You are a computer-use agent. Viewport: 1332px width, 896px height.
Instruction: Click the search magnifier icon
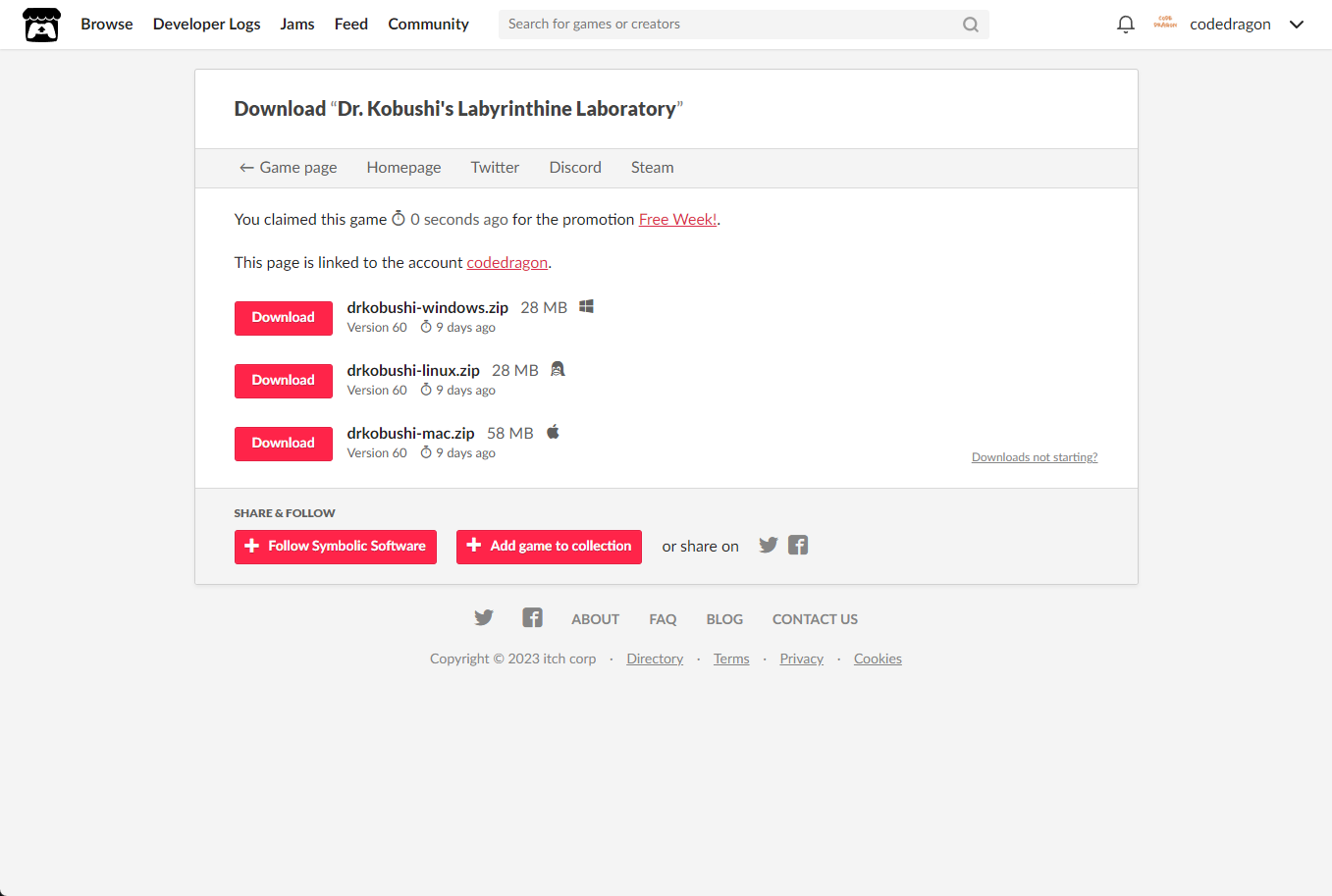pos(971,25)
